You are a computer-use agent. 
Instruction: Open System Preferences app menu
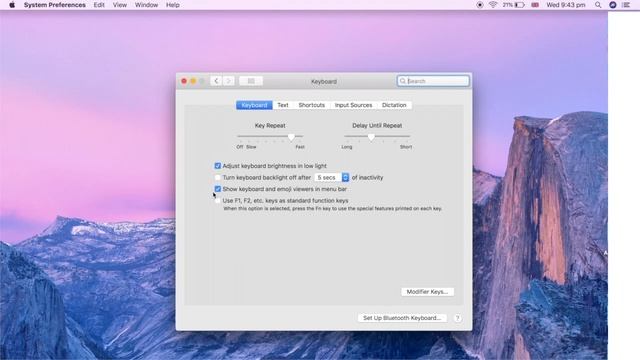tap(55, 5)
